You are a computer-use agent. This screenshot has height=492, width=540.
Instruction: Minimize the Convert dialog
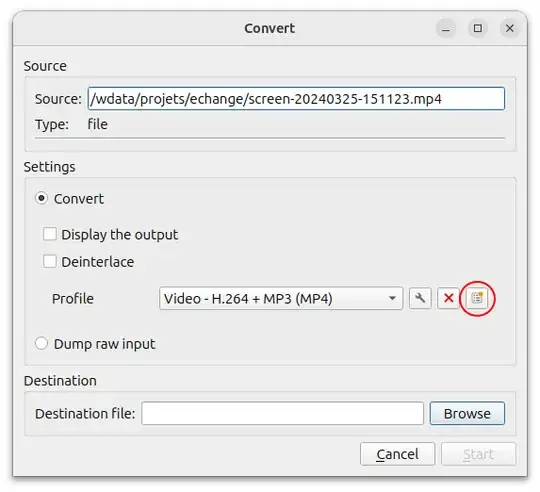click(x=446, y=29)
